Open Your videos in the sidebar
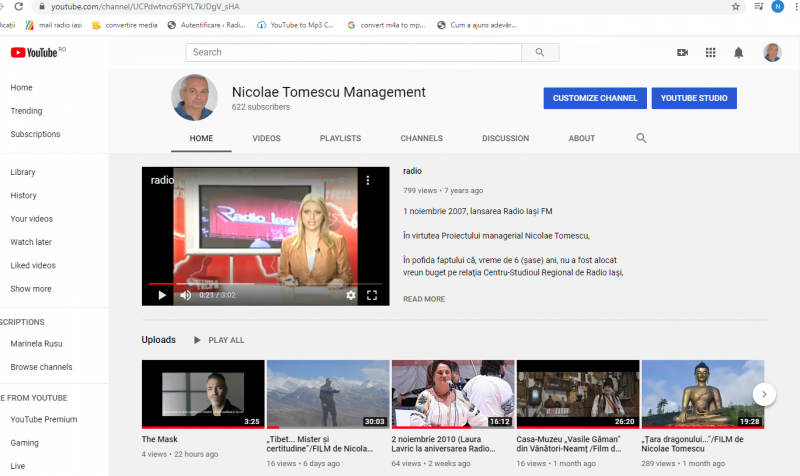The image size is (800, 476). point(32,219)
